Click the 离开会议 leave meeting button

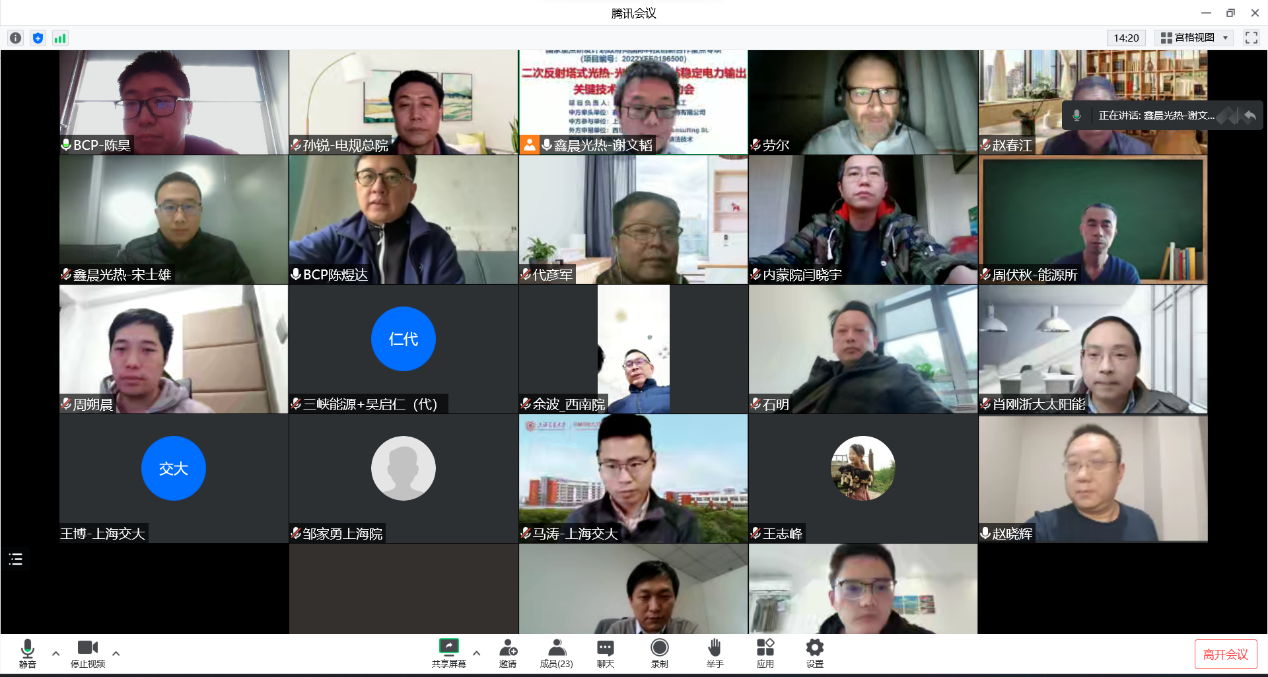pos(1225,654)
